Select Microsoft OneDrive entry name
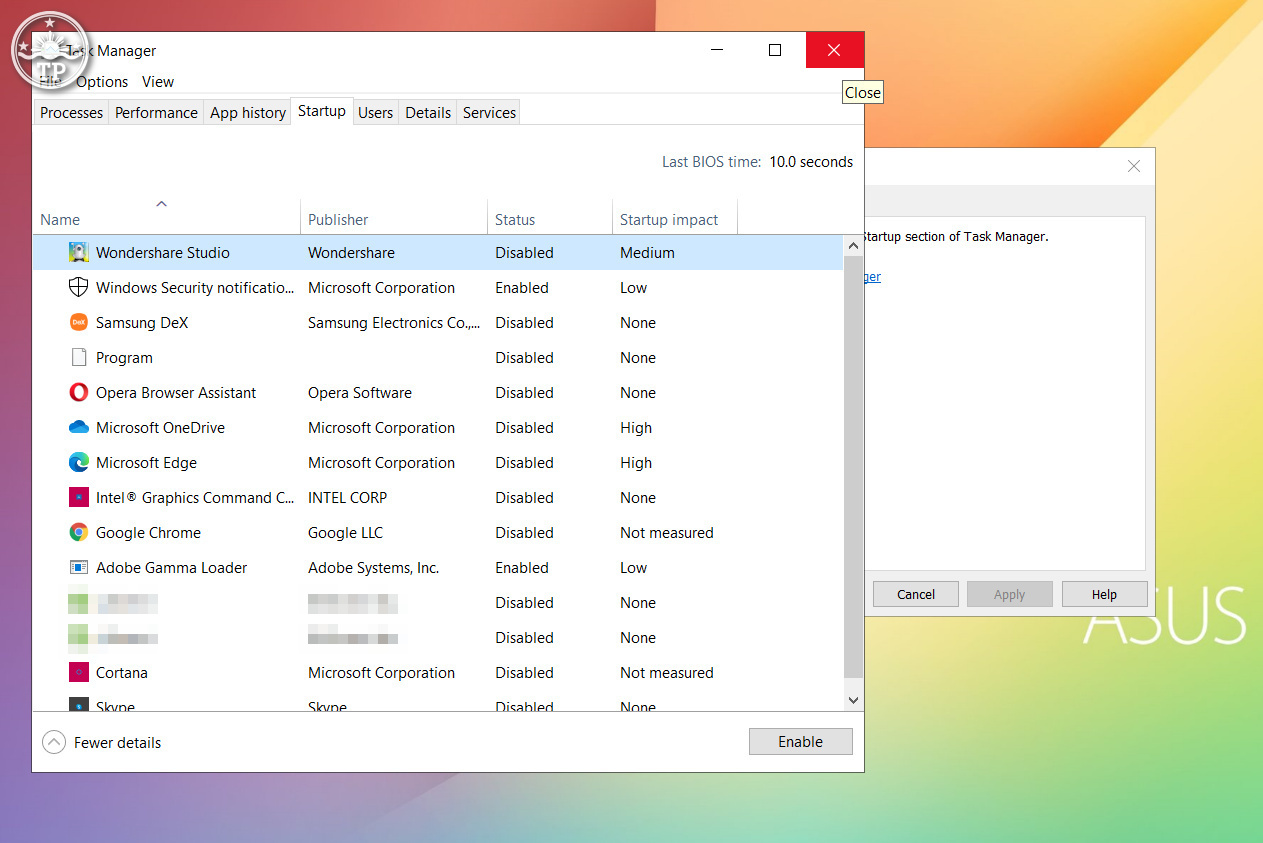Viewport: 1263px width, 843px height. [160, 428]
